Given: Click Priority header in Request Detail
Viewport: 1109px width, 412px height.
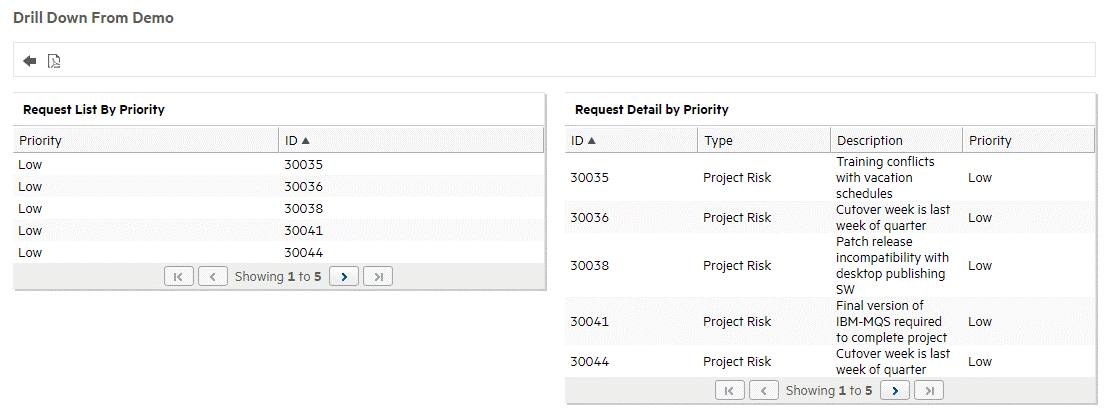Looking at the screenshot, I should (x=990, y=141).
